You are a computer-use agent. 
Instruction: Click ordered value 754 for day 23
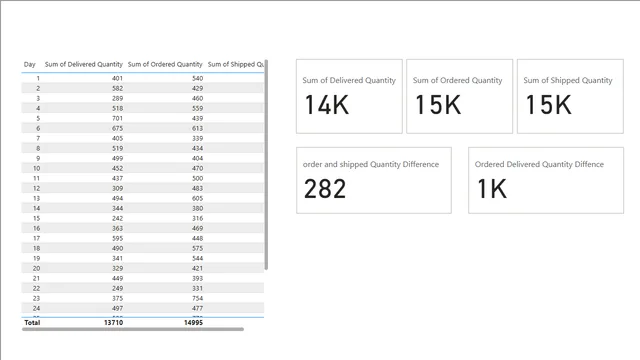click(x=198, y=298)
